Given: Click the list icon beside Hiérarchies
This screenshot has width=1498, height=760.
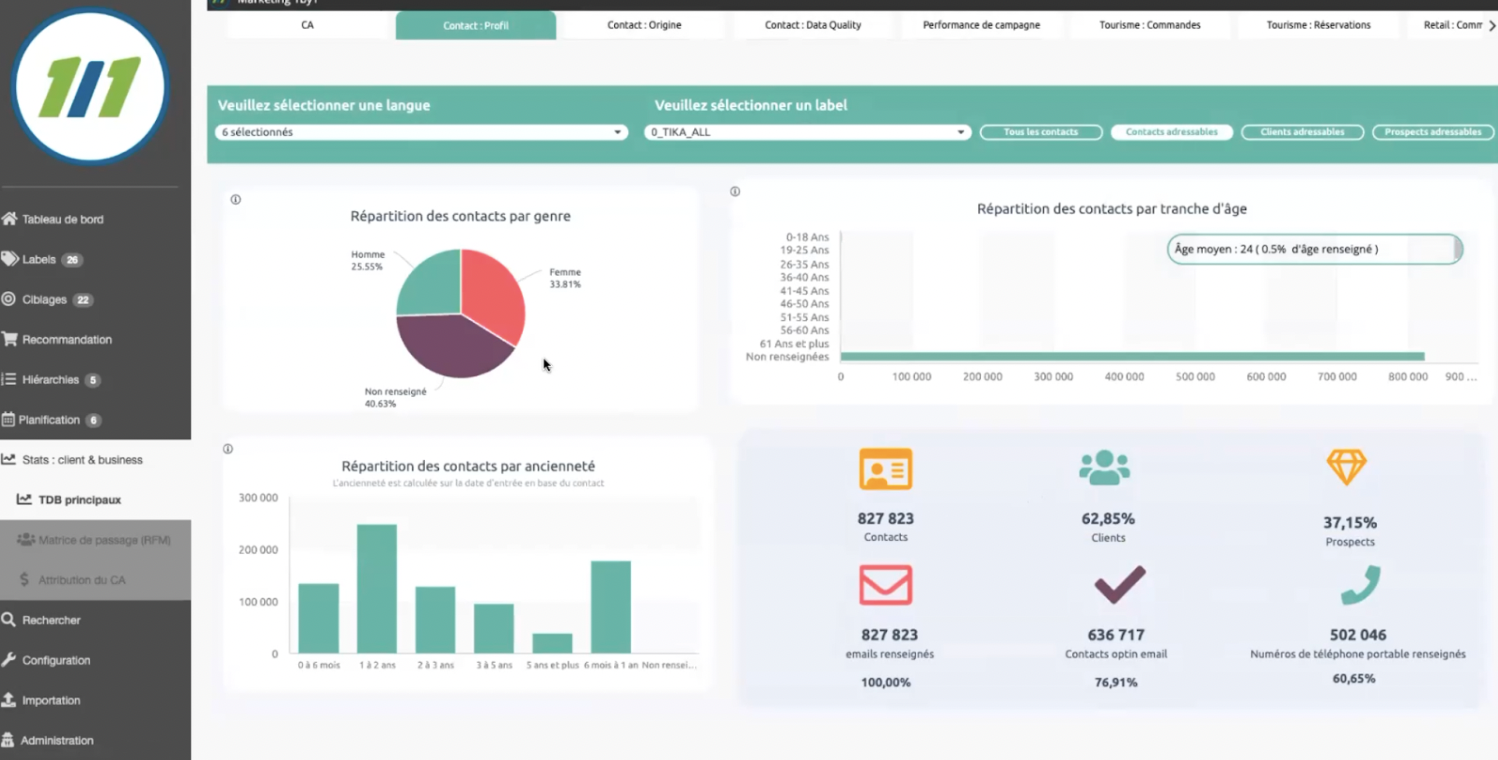Looking at the screenshot, I should point(9,379).
